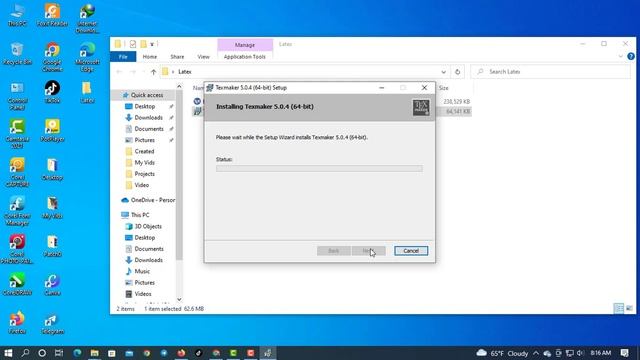Select Microsoft Edge desktop icon
The width and height of the screenshot is (640, 360).
[87, 57]
